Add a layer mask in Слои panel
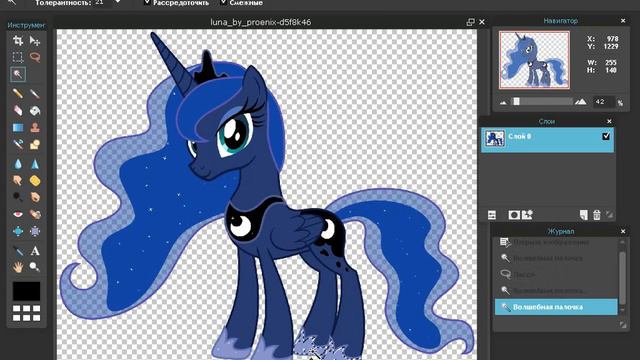Screen dimensions: 640x360 [x=514, y=215]
